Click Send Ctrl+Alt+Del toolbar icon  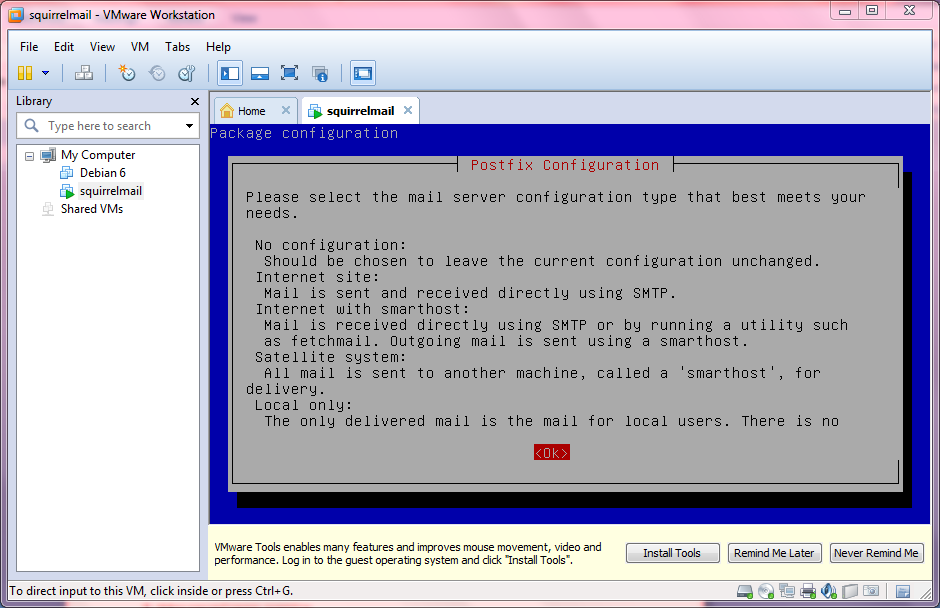[84, 73]
